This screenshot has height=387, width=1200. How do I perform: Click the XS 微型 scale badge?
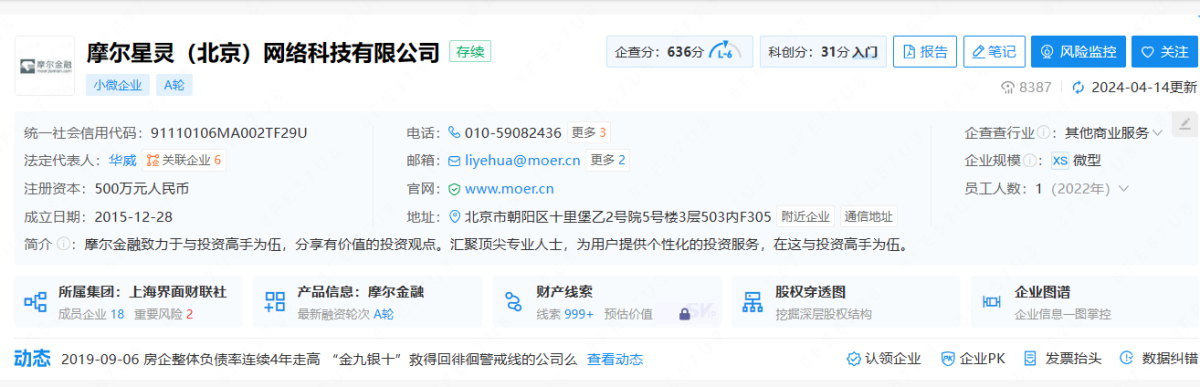(x=1075, y=160)
